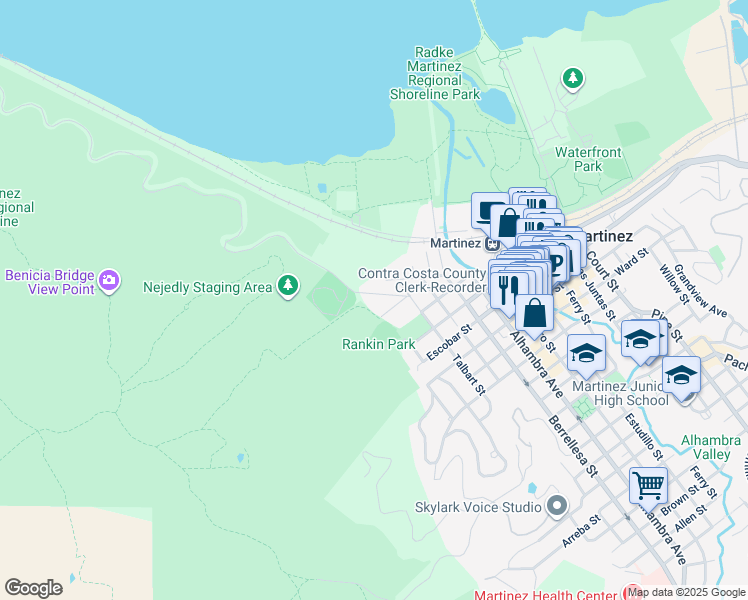
Task: Click the Benicia Bridge View Point camera marker
Action: 109,280
